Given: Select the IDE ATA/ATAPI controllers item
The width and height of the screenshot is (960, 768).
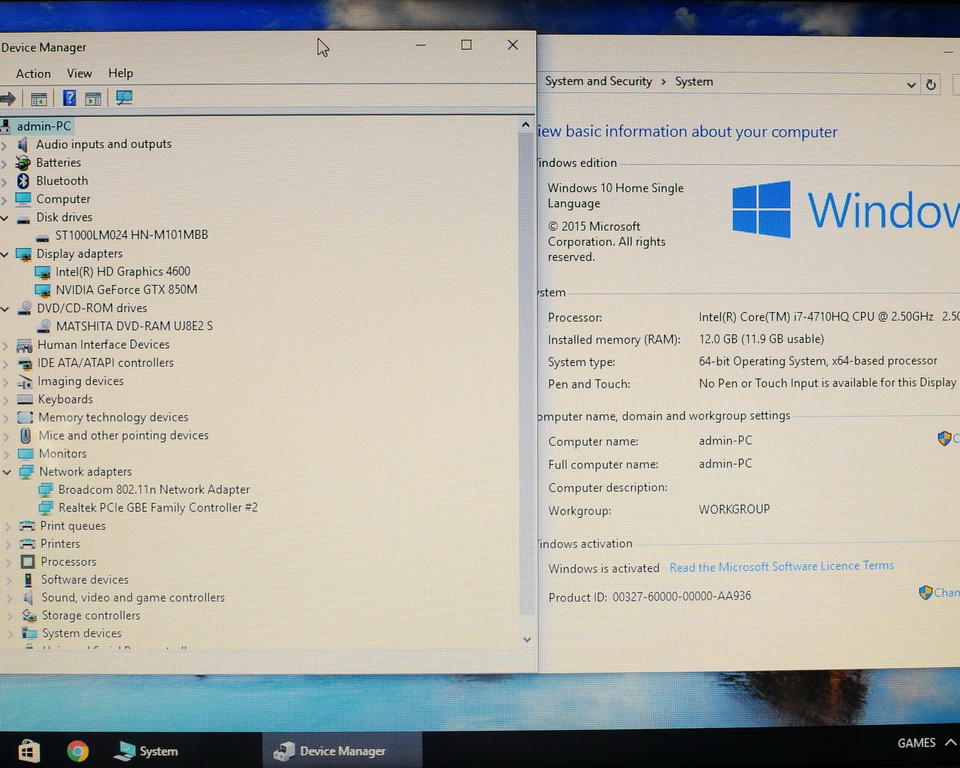Looking at the screenshot, I should tap(105, 363).
